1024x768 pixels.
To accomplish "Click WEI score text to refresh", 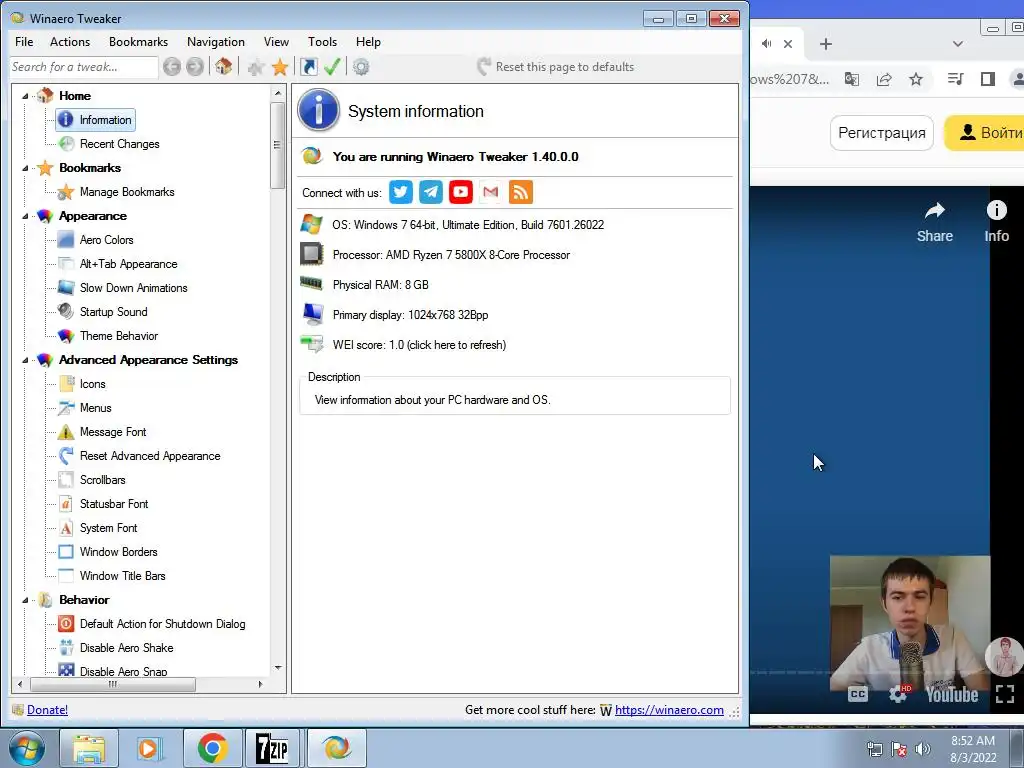I will pyautogui.click(x=419, y=345).
